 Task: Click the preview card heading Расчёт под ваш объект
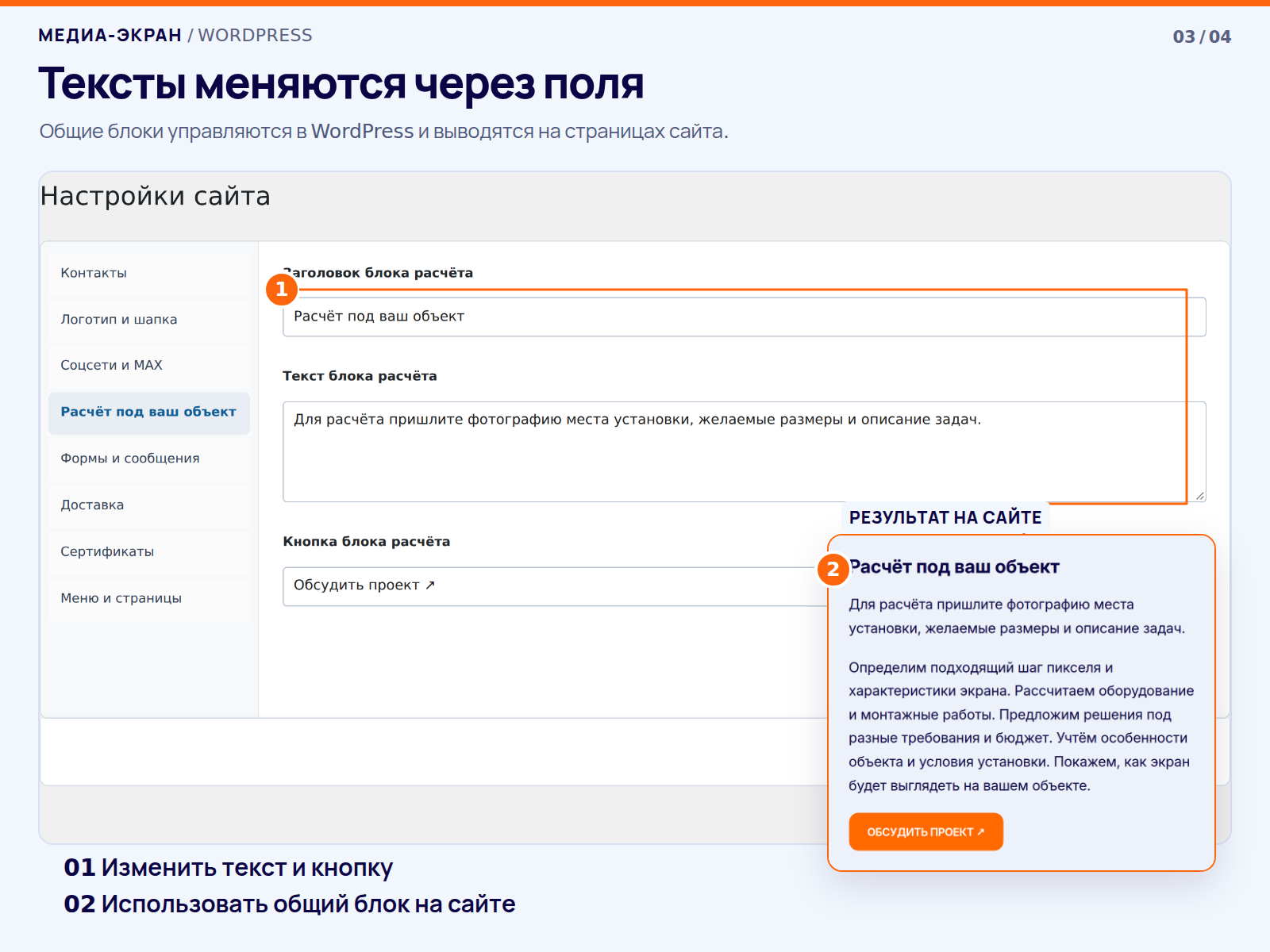[x=954, y=567]
